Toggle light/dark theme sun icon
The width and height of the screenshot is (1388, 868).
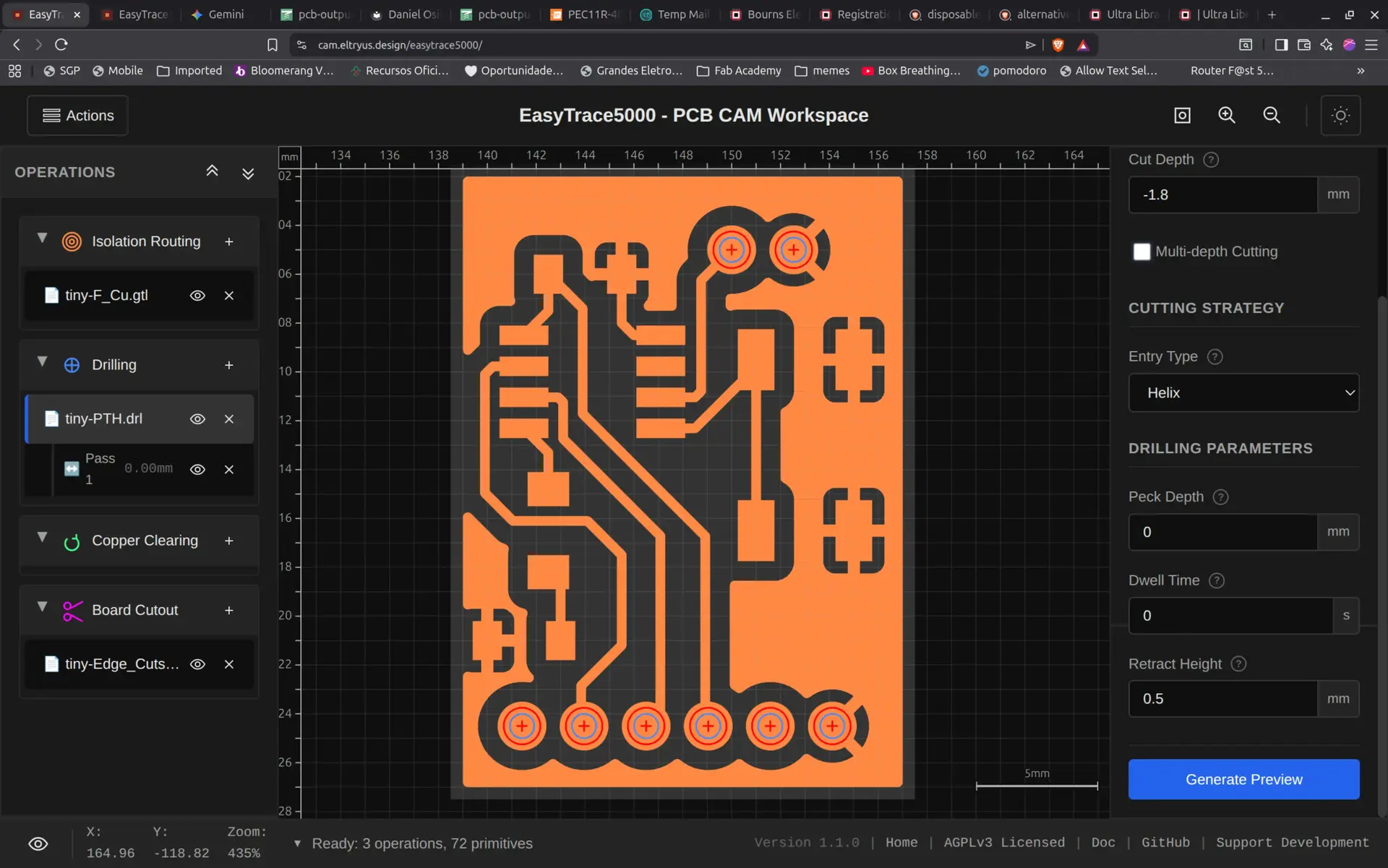[x=1340, y=116]
